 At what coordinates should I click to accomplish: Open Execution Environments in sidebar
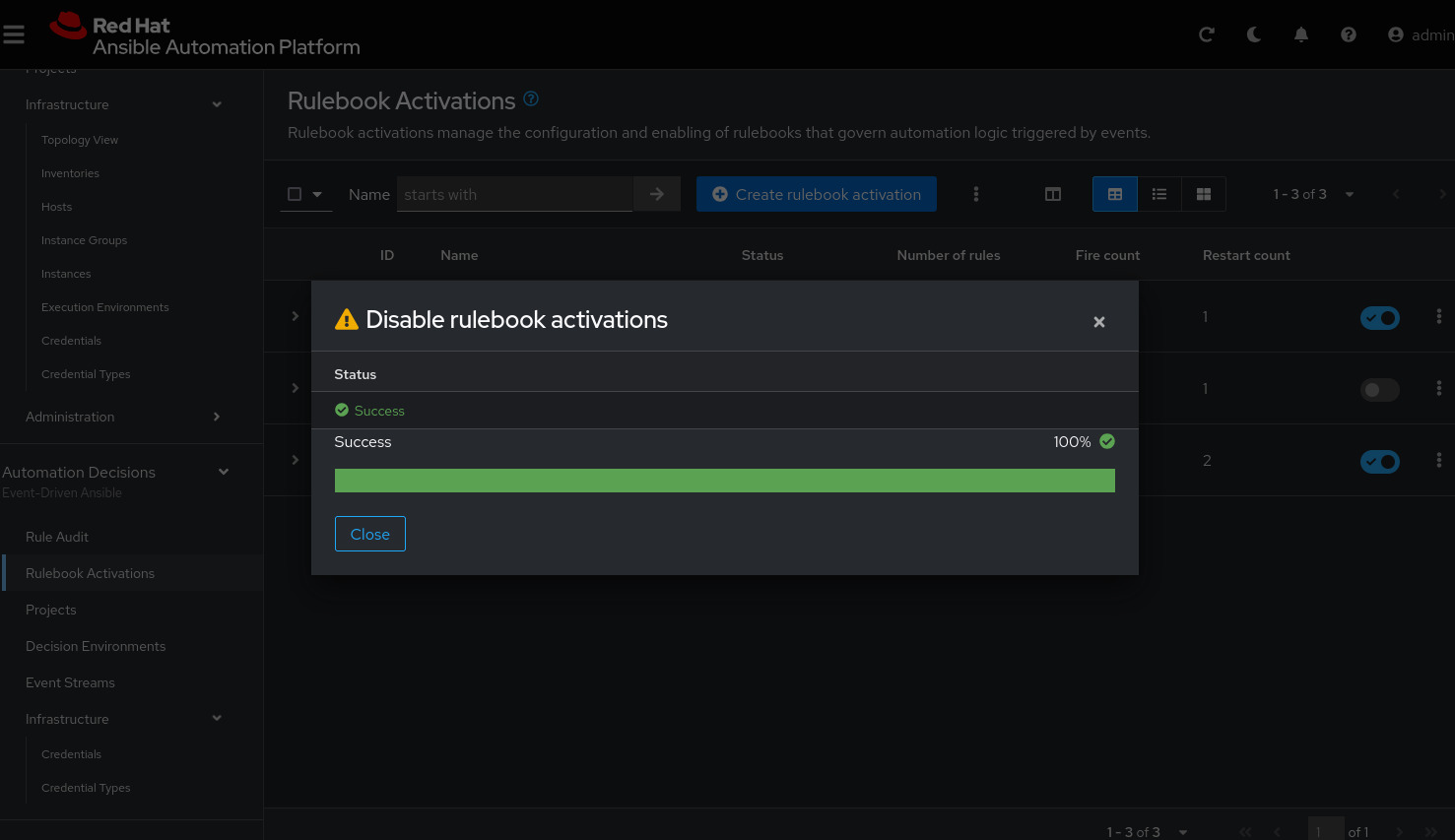[x=105, y=307]
